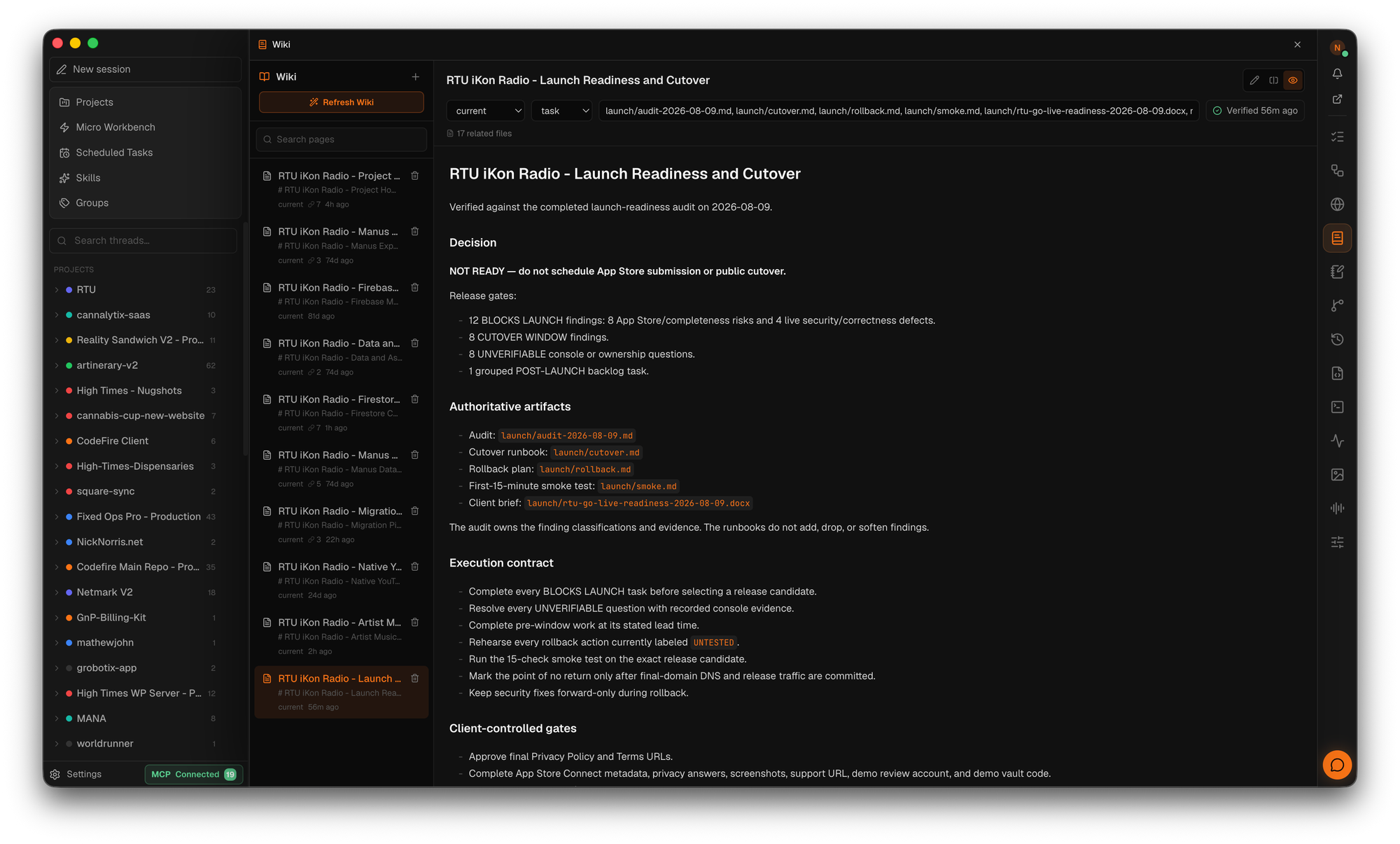Click the user avatar N icon
Image resolution: width=1400 pixels, height=844 pixels.
(1337, 48)
